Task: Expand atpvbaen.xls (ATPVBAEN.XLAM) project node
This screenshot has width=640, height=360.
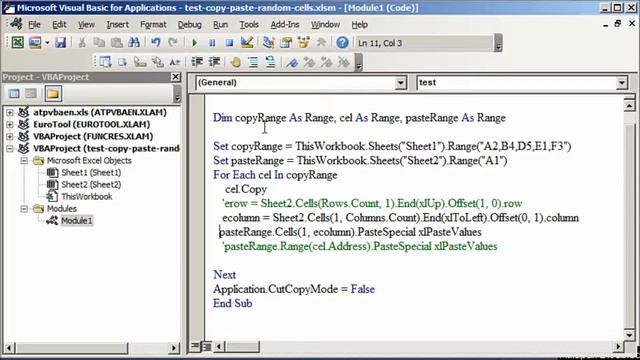Action: [10, 112]
